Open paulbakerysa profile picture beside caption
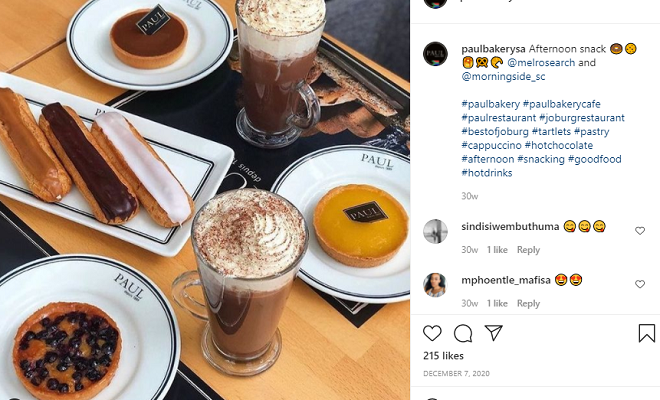This screenshot has width=660, height=400. point(435,54)
